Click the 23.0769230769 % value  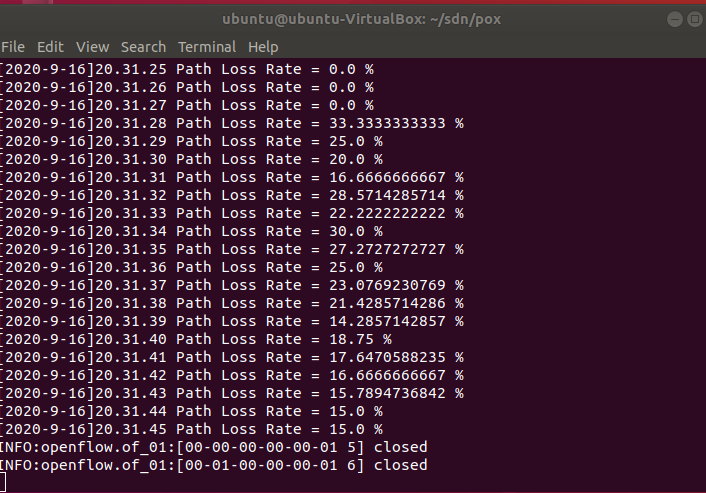tap(396, 285)
